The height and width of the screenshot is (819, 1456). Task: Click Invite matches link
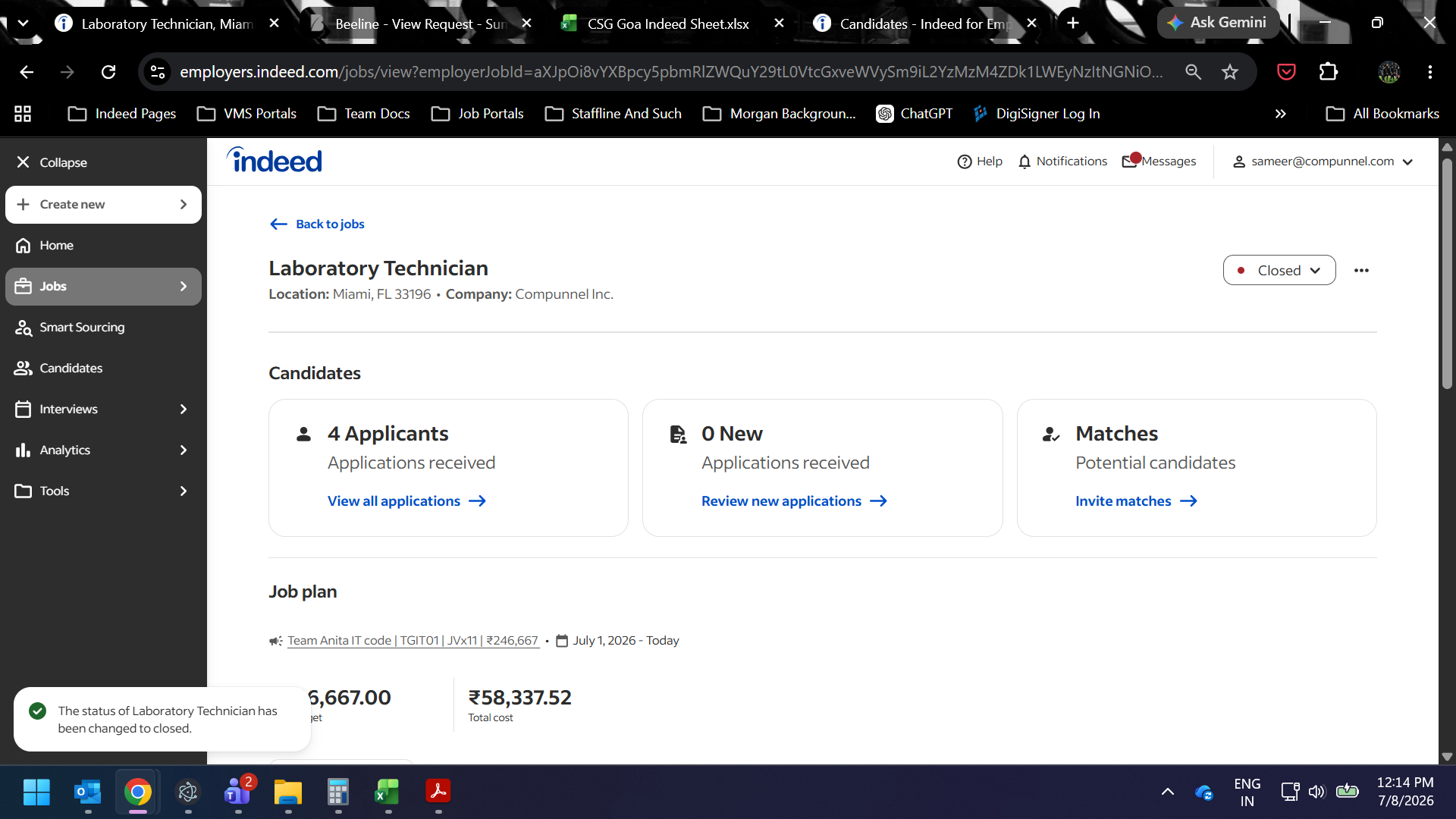pos(1136,501)
